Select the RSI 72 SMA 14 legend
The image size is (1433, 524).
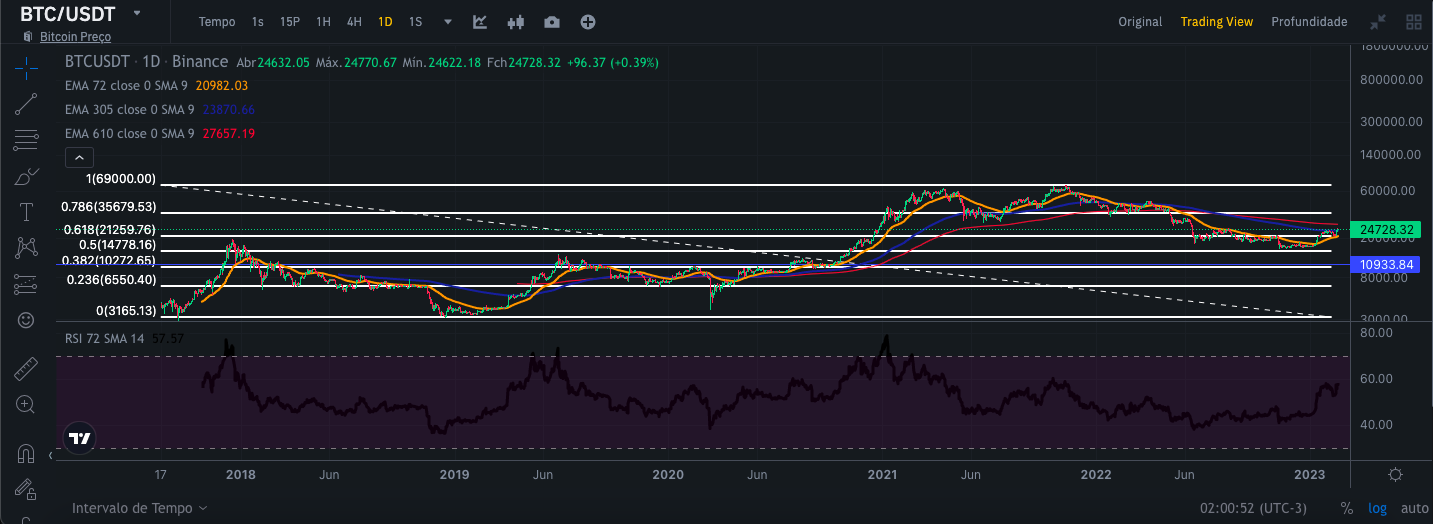[x=125, y=338]
